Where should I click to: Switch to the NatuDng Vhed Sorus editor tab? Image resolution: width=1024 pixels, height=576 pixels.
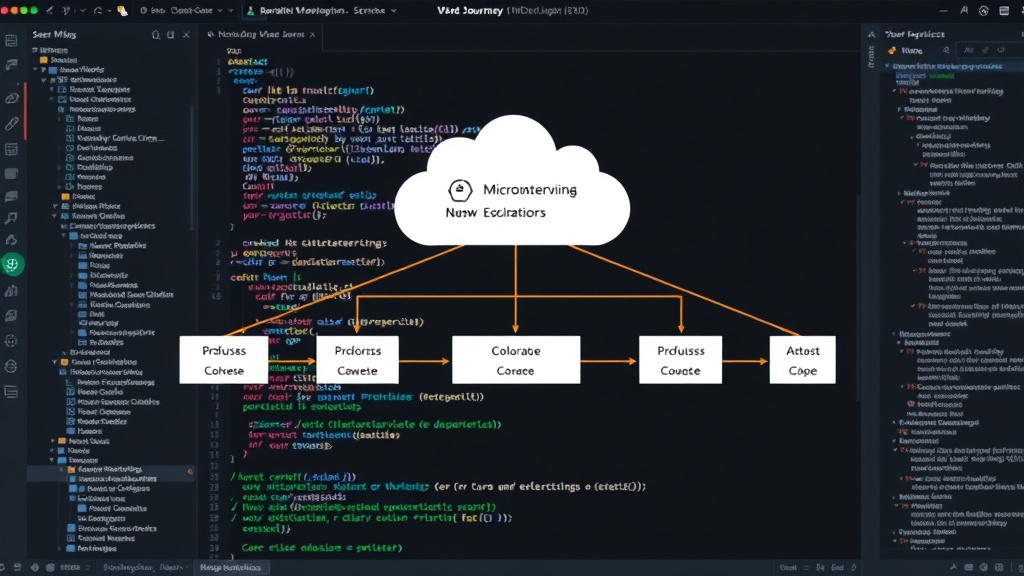(261, 35)
